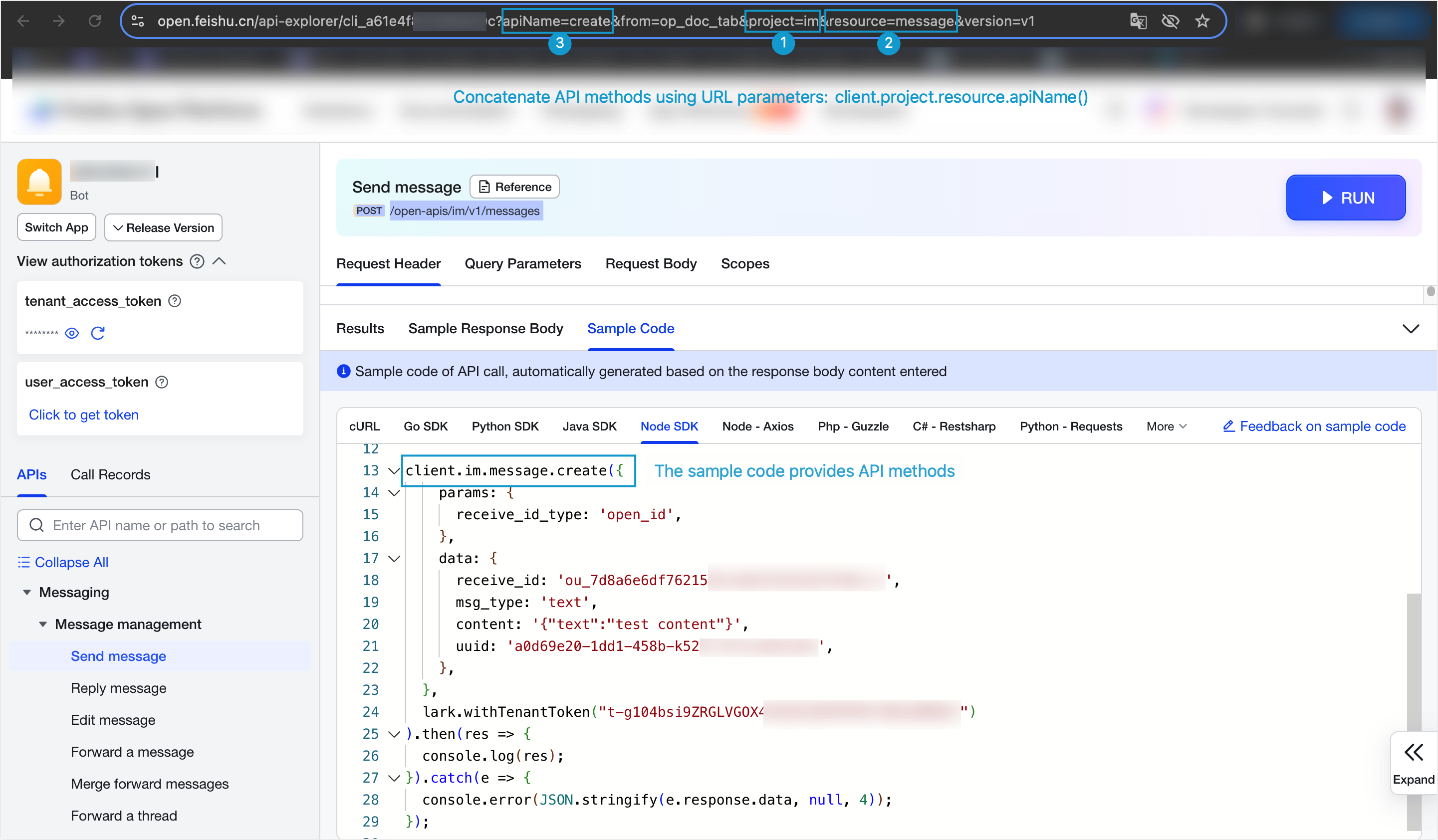Select the Go SDK code tab
The width and height of the screenshot is (1438, 840).
click(x=426, y=426)
